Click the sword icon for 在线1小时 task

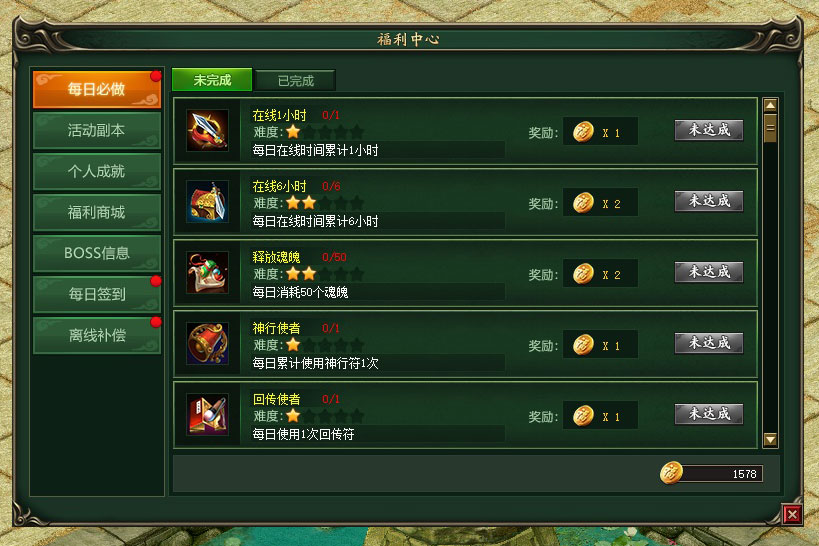pos(207,131)
